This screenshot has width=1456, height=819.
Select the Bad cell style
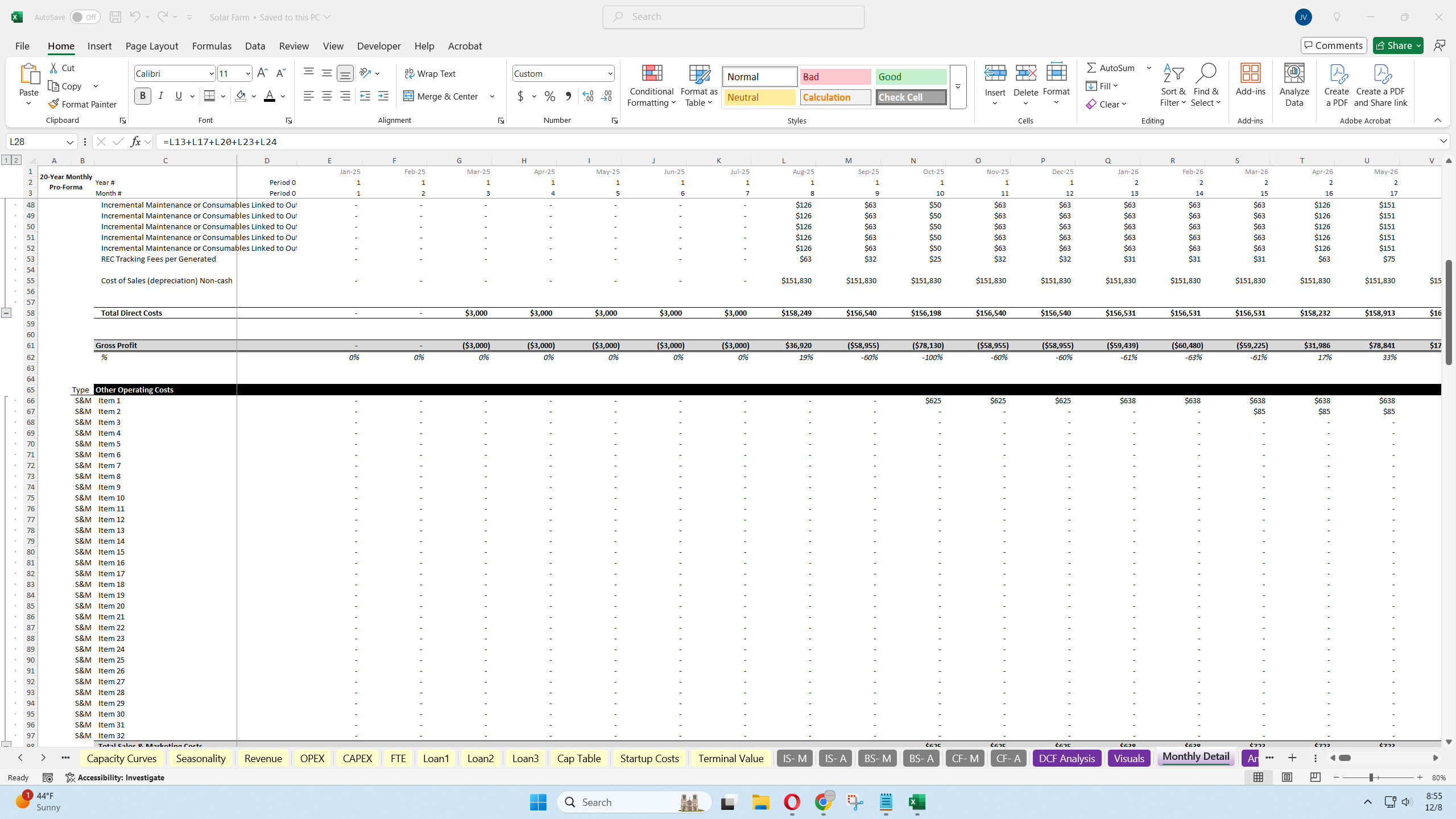[x=835, y=77]
